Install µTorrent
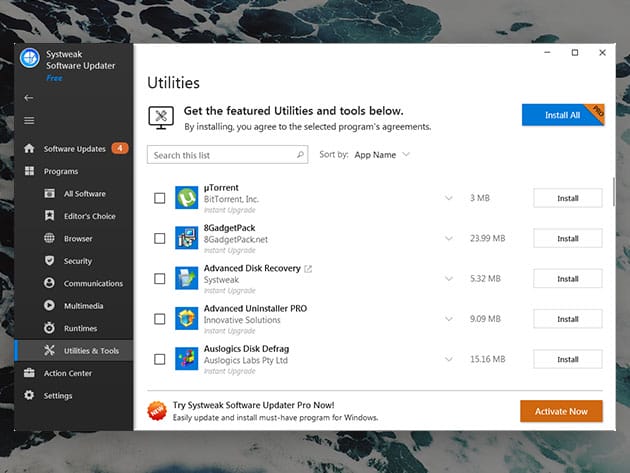This screenshot has width=630, height=473. point(568,198)
